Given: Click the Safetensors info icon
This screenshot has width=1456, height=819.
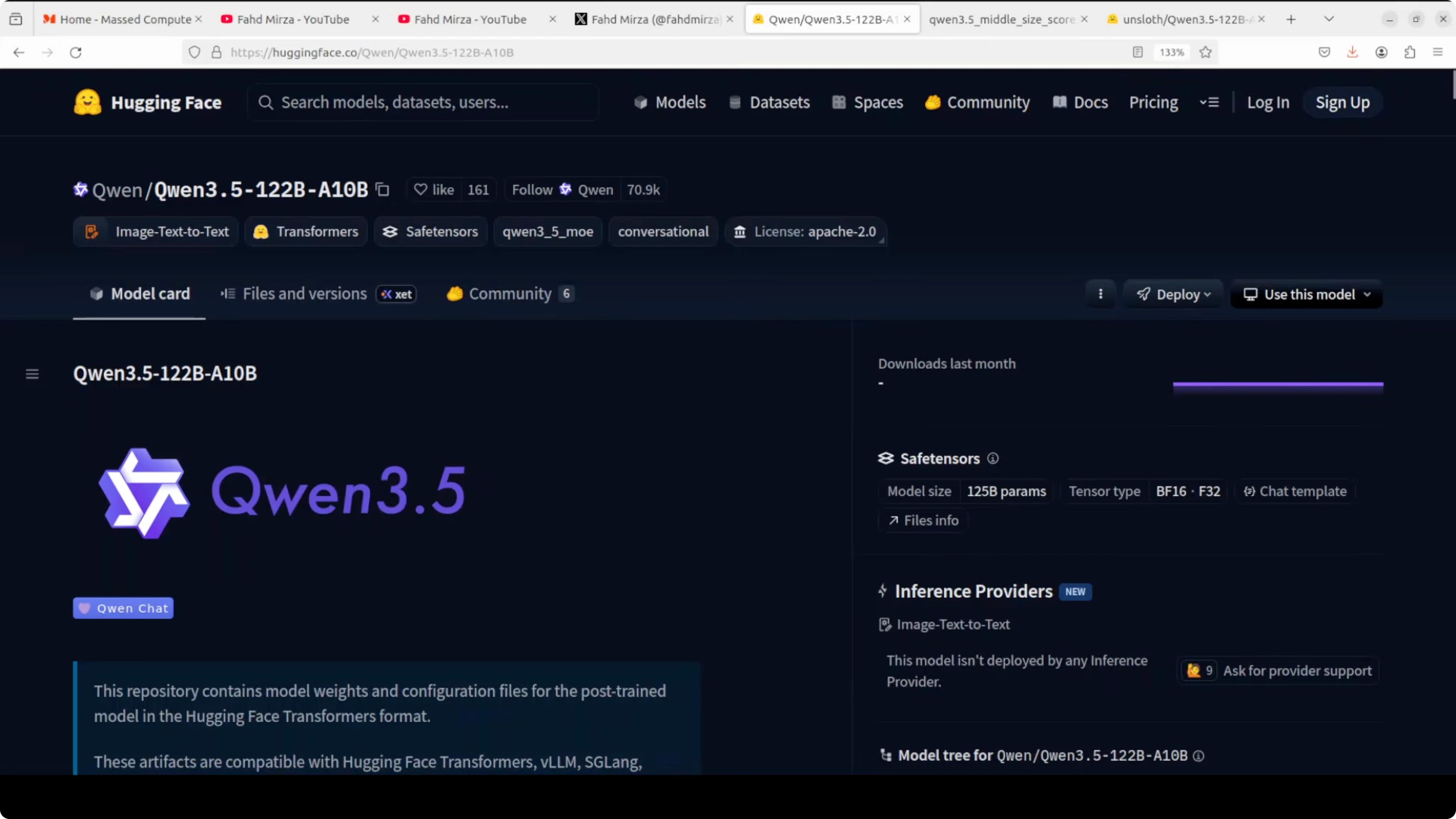Looking at the screenshot, I should coord(993,459).
